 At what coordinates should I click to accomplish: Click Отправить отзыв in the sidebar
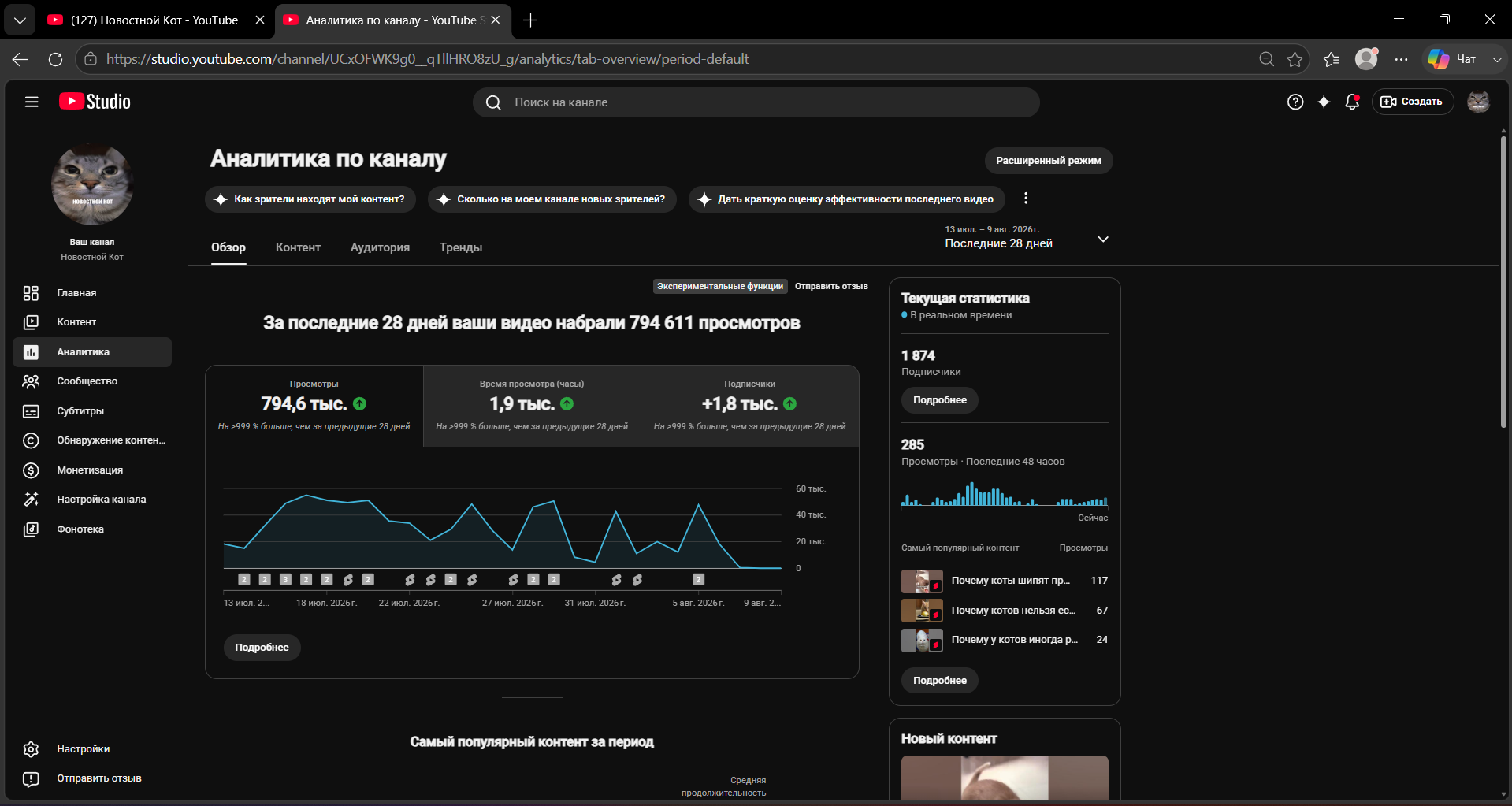pos(92,778)
